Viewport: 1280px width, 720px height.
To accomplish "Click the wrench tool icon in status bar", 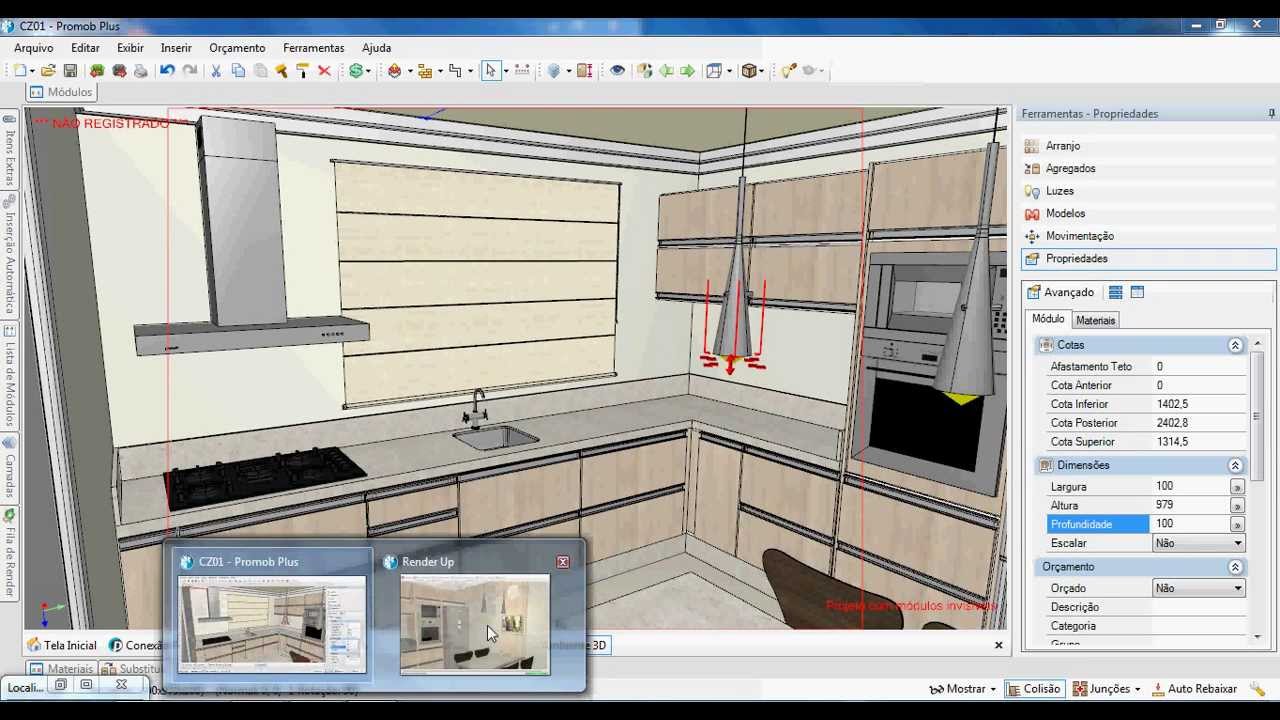I will point(1257,688).
